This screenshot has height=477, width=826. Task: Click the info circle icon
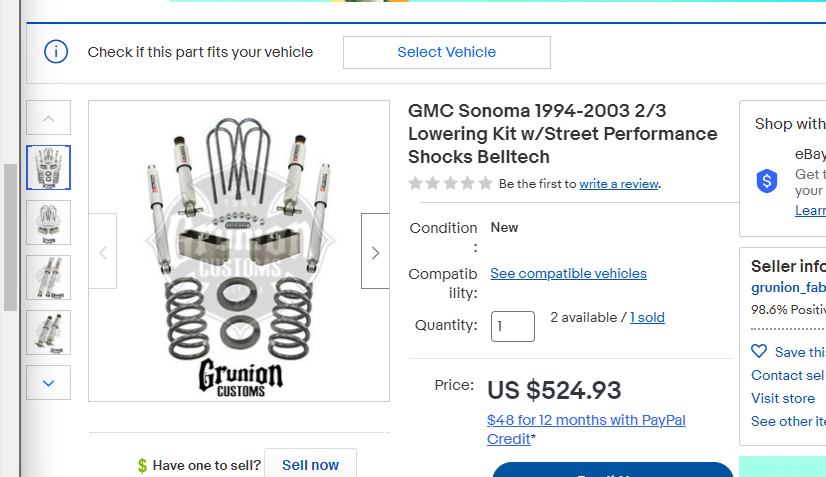coord(56,52)
